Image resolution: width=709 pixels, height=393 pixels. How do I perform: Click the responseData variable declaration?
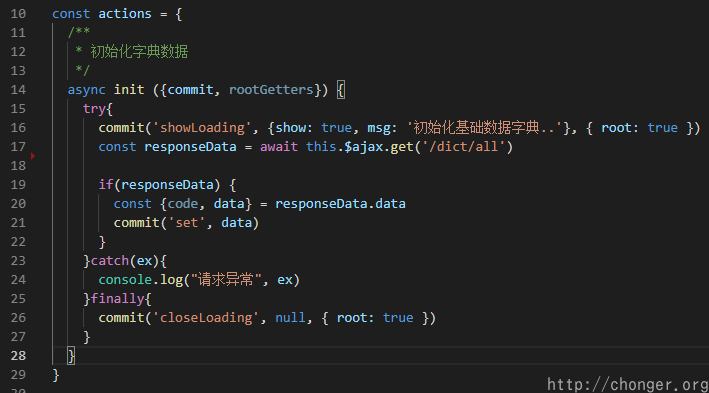(x=190, y=147)
